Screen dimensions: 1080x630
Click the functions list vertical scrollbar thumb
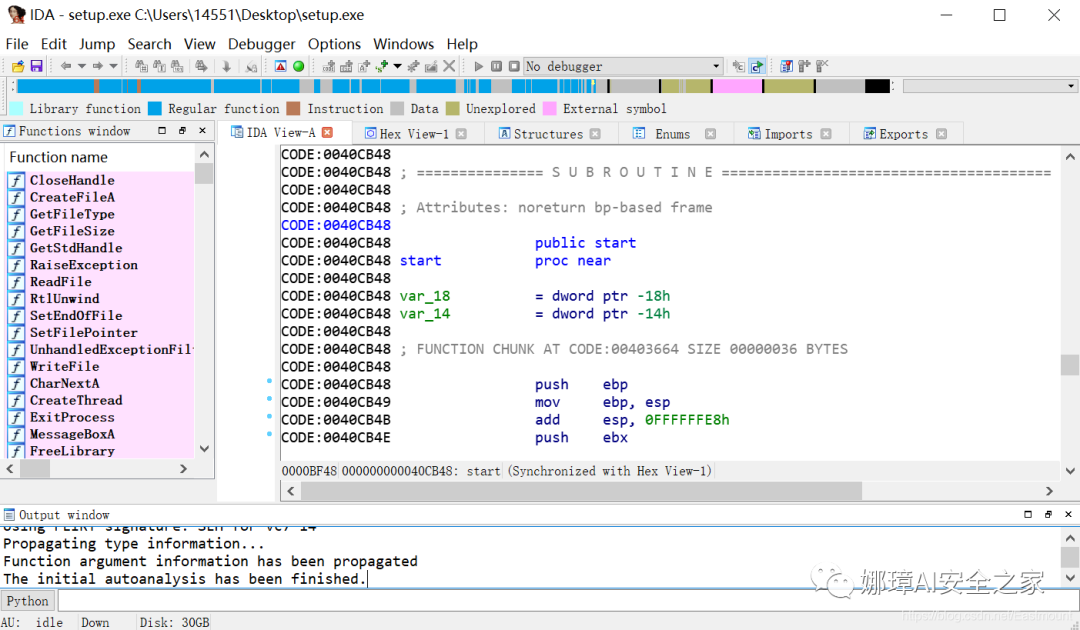pyautogui.click(x=204, y=174)
